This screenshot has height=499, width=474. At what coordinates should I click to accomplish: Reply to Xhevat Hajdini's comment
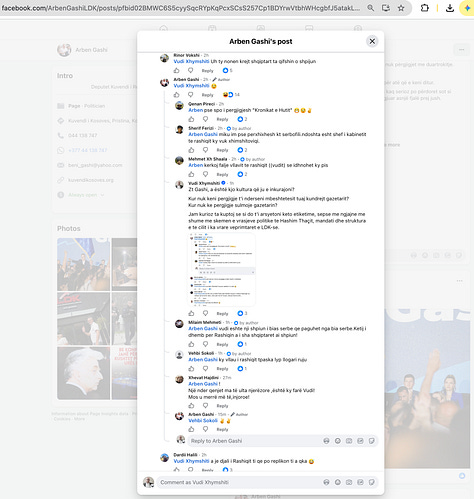pyautogui.click(x=222, y=406)
